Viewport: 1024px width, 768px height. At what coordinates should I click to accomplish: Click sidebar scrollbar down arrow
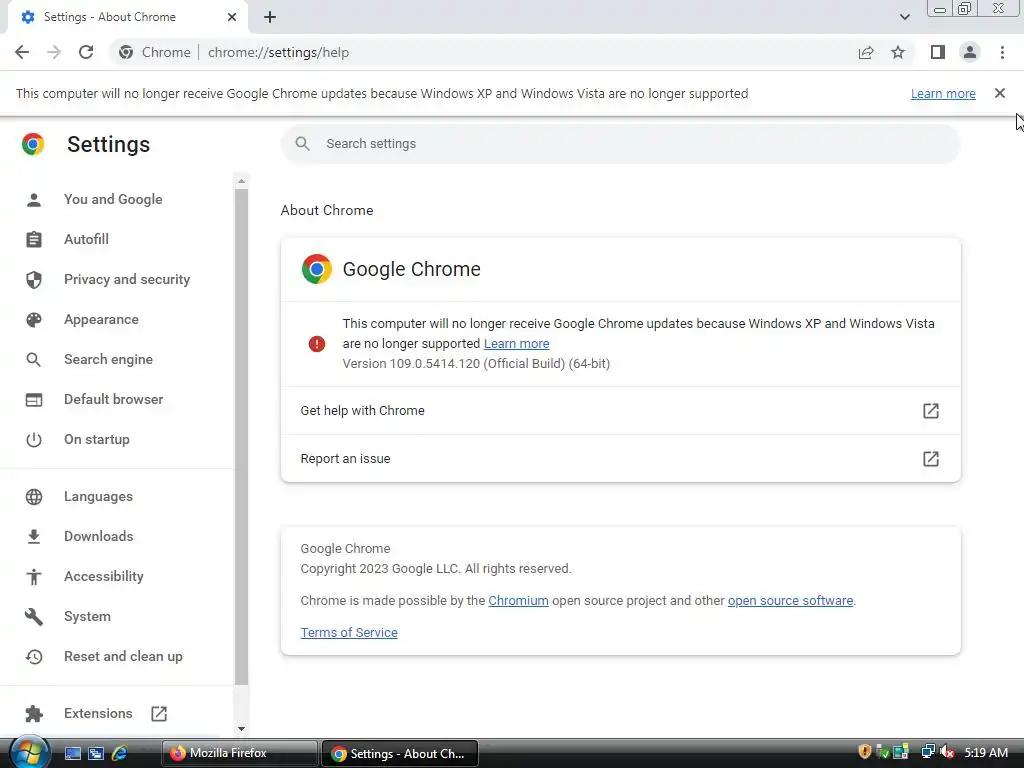pyautogui.click(x=242, y=729)
